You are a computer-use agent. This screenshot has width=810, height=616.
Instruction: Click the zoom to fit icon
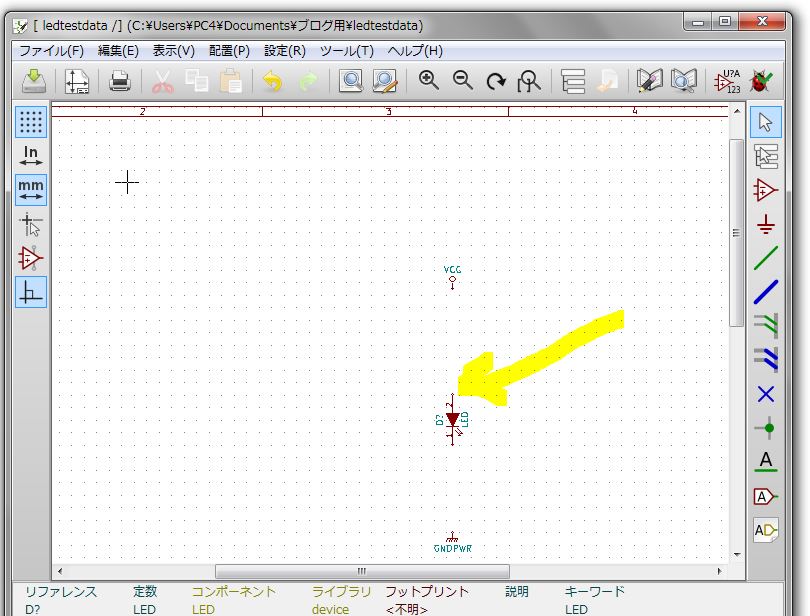tap(528, 81)
